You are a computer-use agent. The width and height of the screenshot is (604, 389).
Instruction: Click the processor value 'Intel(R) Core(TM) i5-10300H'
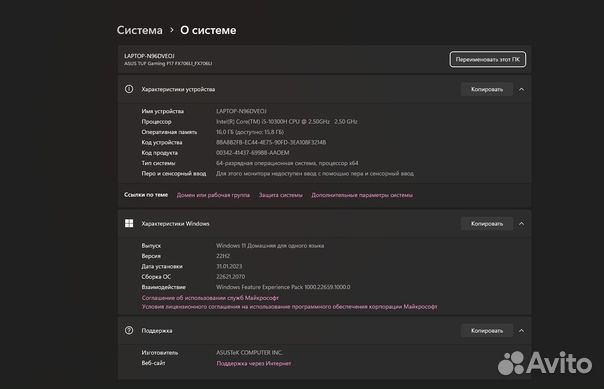pos(287,122)
